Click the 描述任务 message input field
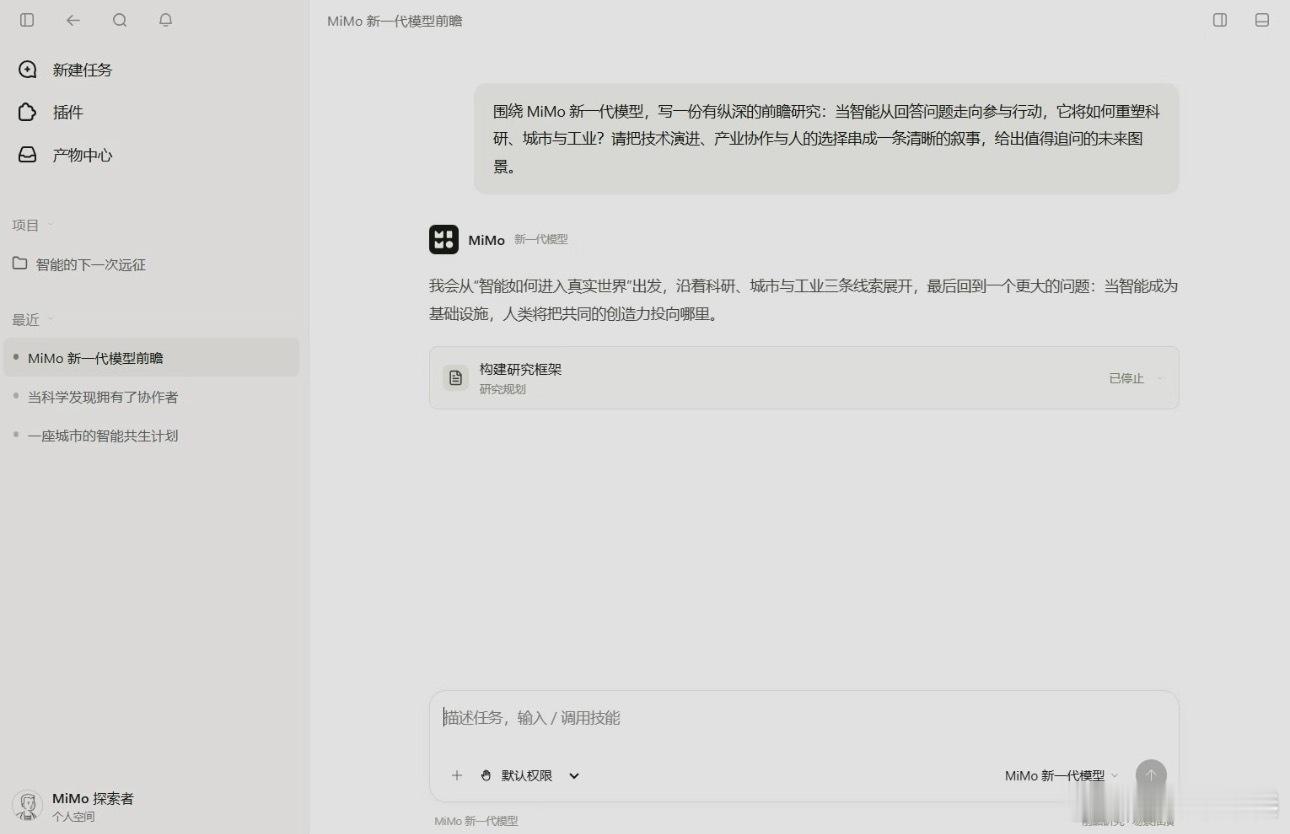The height and width of the screenshot is (834, 1290). coord(804,718)
